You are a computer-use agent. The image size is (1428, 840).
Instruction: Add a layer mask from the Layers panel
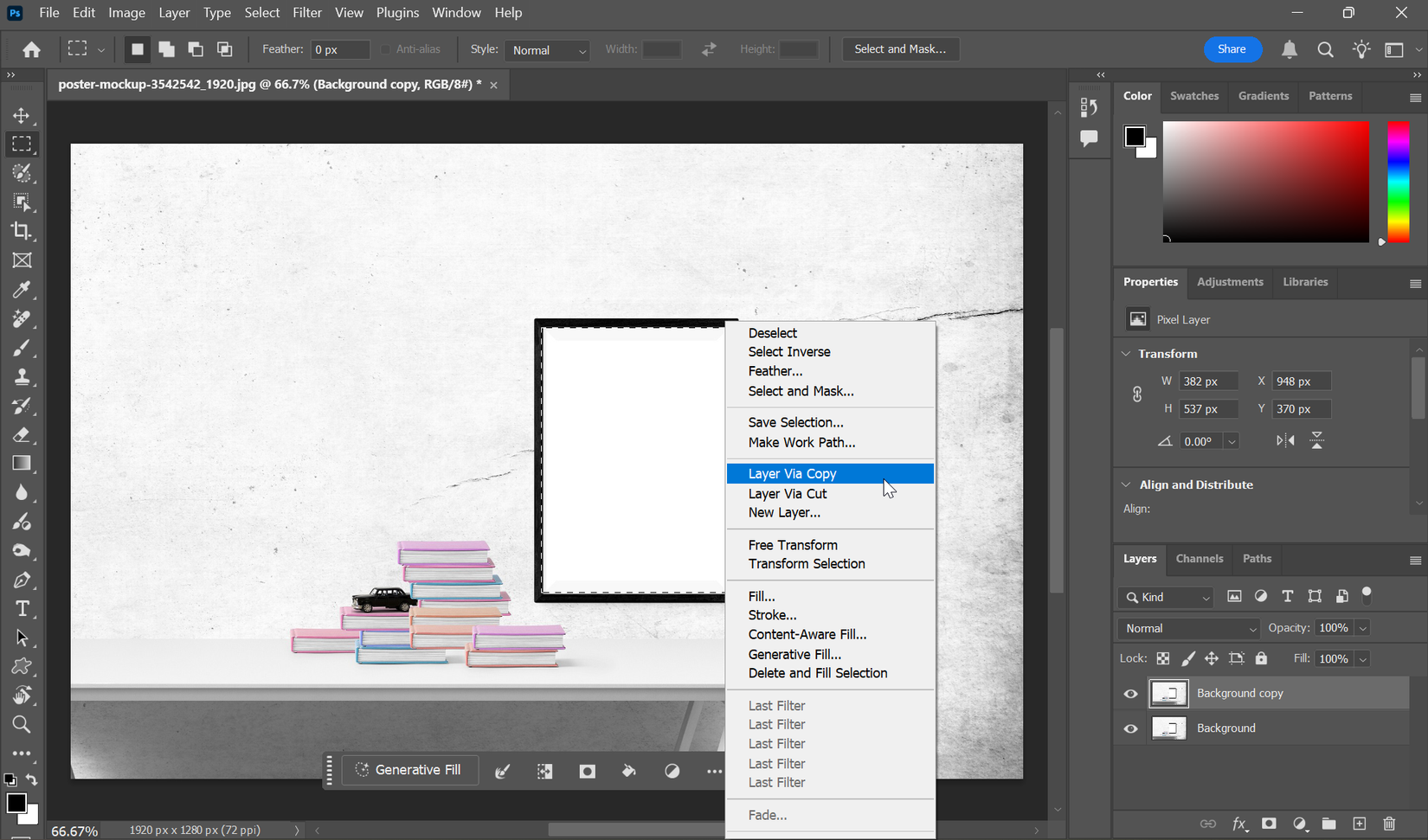click(1269, 824)
